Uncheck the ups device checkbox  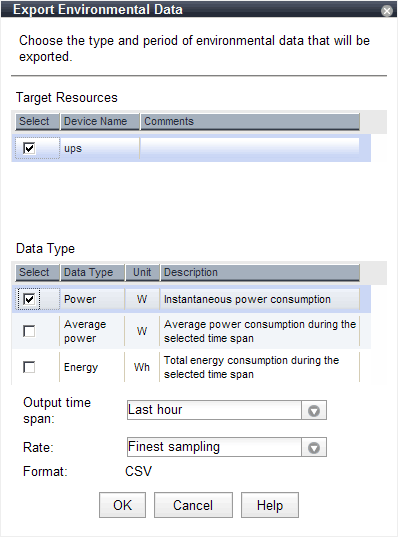pos(29,148)
